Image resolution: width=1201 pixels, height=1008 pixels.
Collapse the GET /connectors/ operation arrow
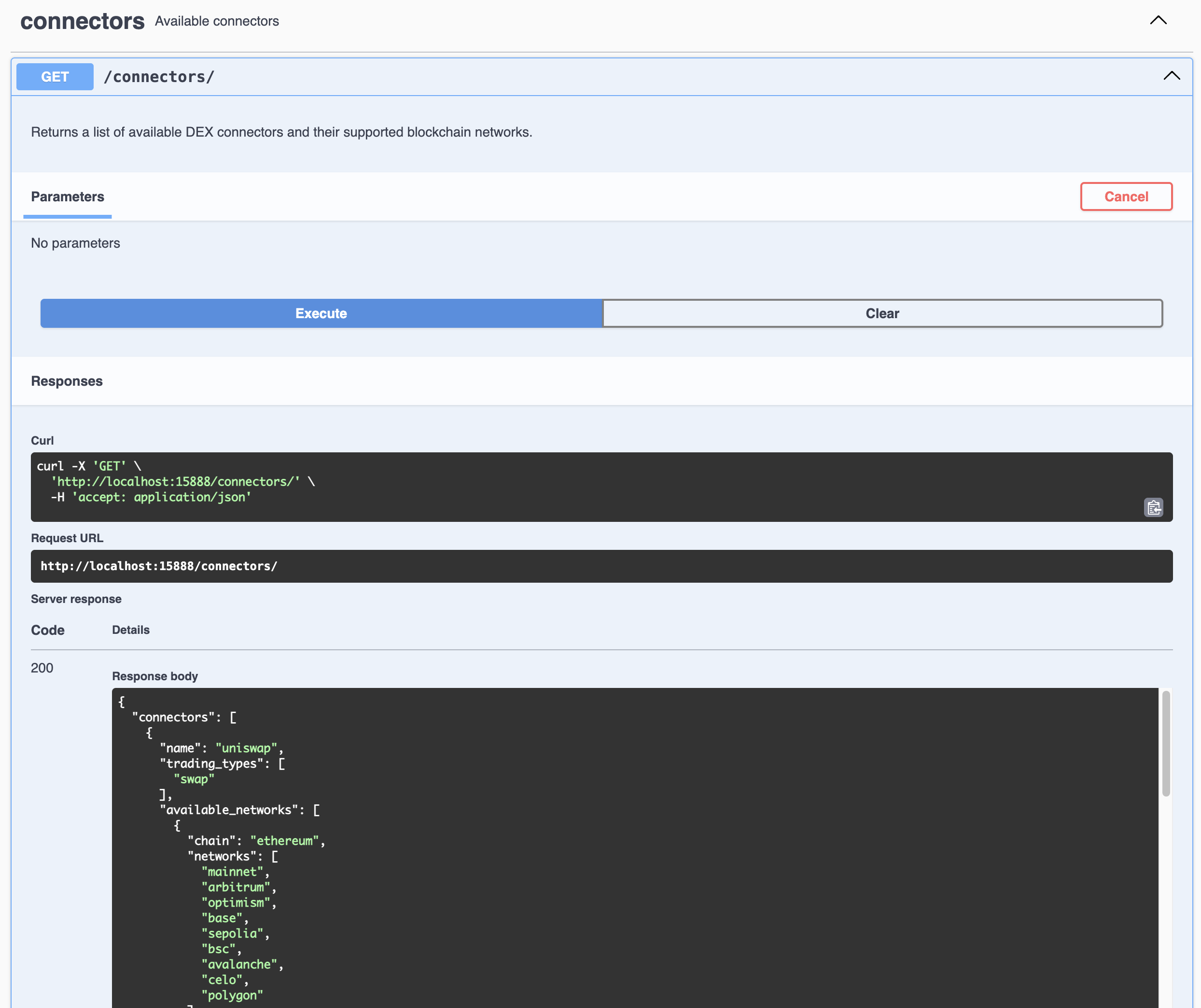click(x=1171, y=76)
